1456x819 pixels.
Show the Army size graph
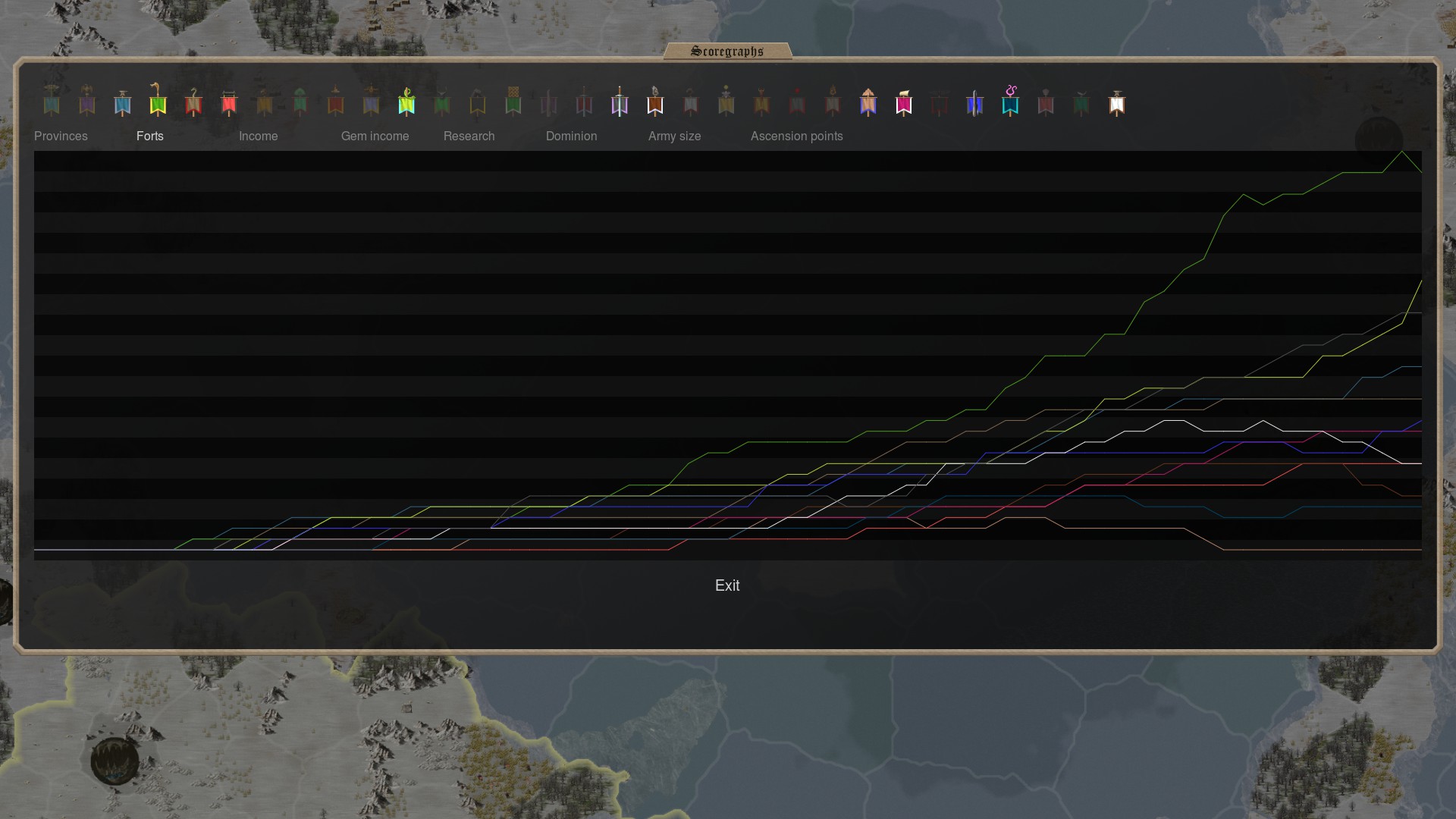pos(675,136)
